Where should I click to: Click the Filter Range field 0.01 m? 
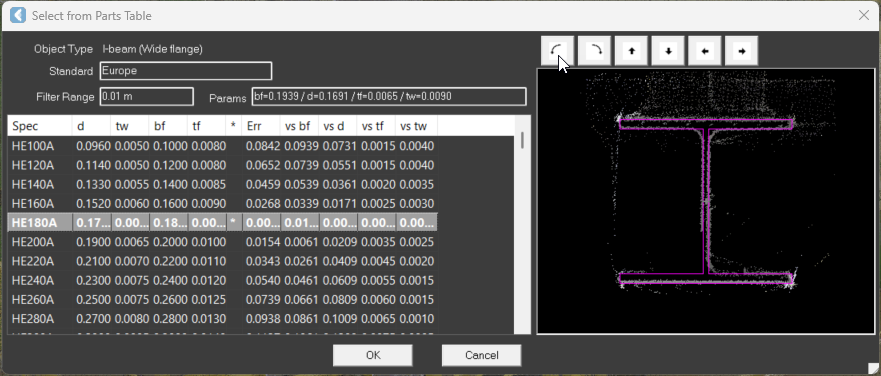pyautogui.click(x=147, y=96)
